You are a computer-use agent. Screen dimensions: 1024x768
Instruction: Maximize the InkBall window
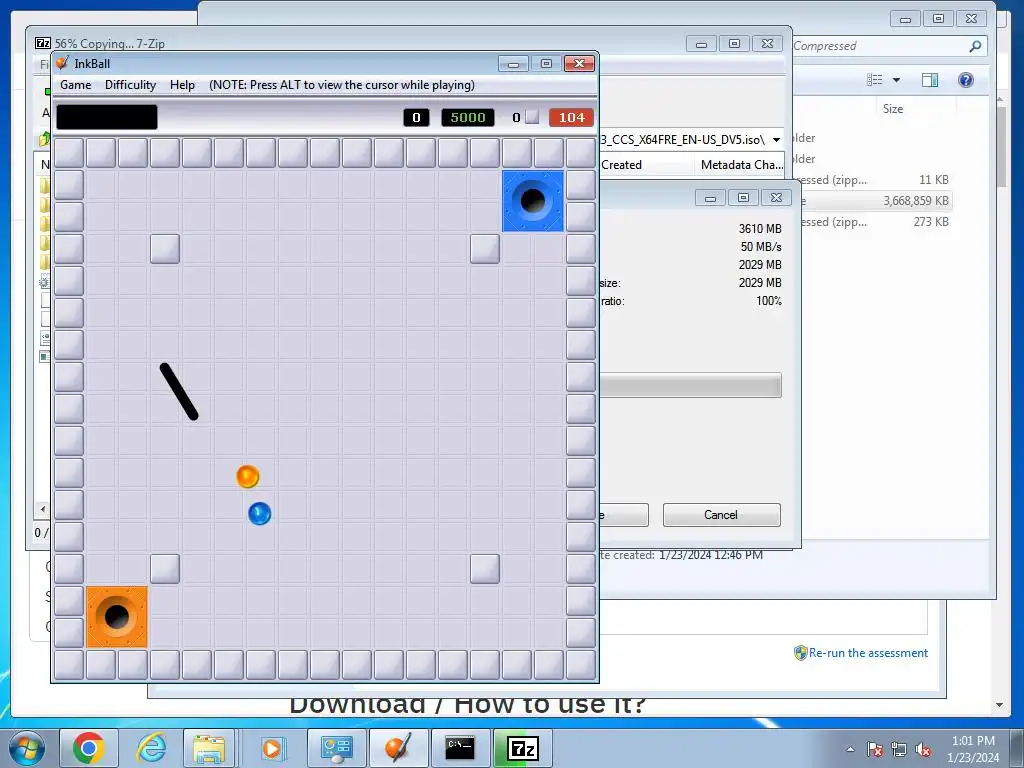547,63
